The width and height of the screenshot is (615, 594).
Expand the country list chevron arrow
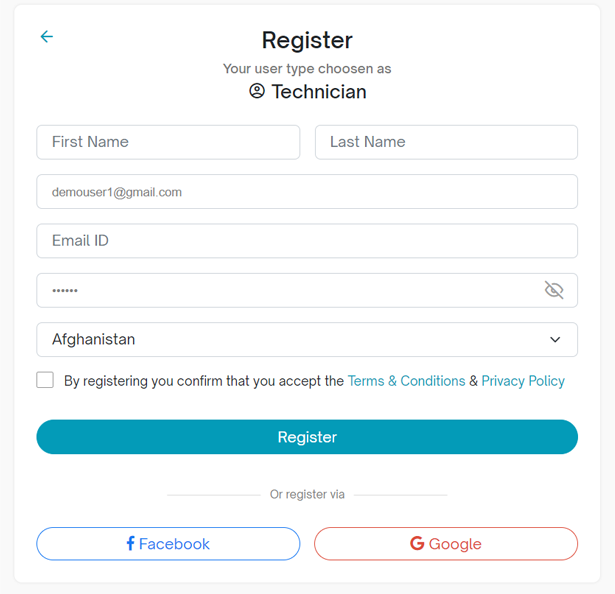[x=555, y=340]
